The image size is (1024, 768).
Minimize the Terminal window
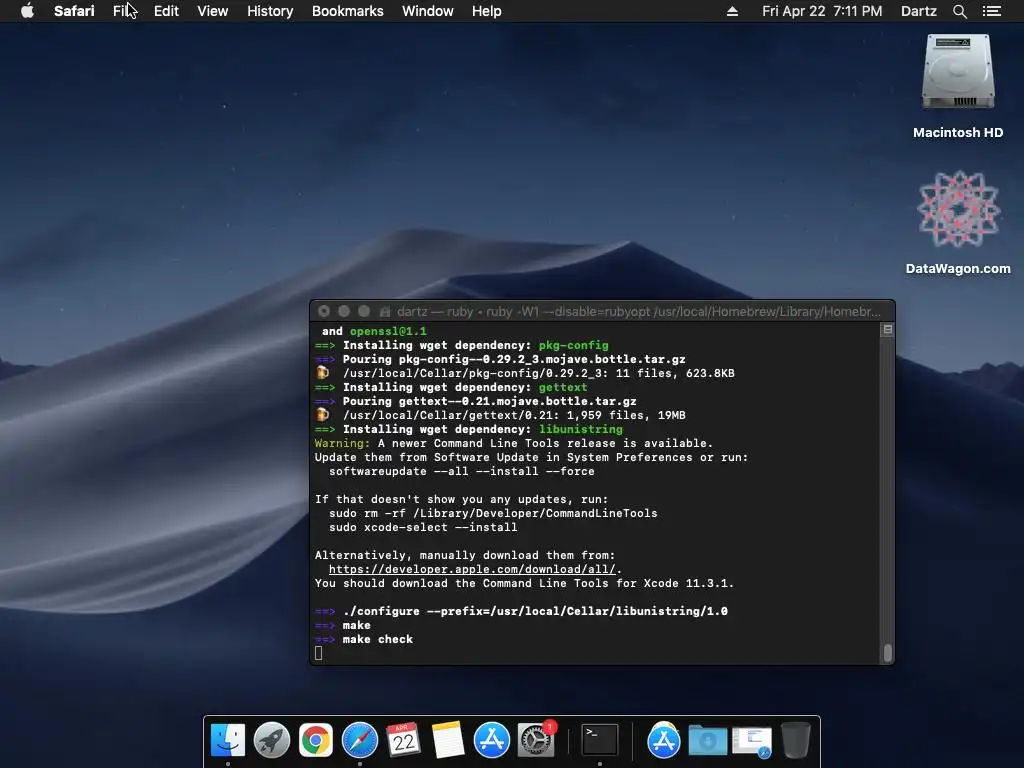pos(344,312)
